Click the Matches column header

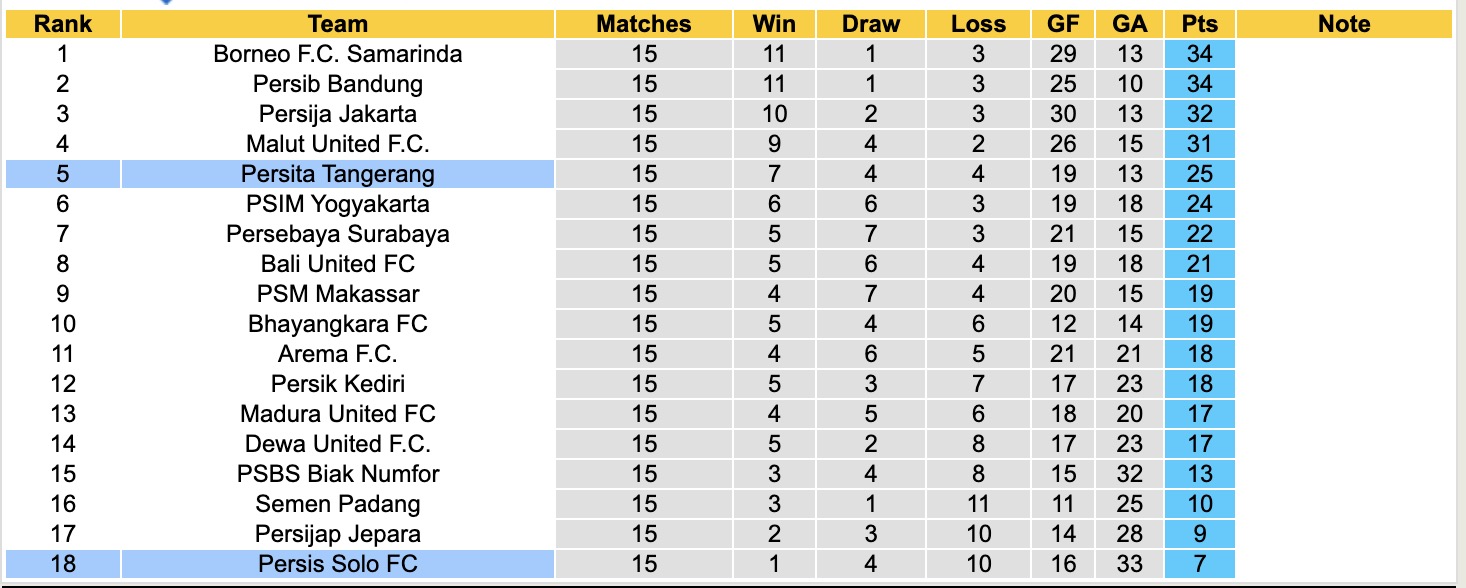click(x=644, y=24)
